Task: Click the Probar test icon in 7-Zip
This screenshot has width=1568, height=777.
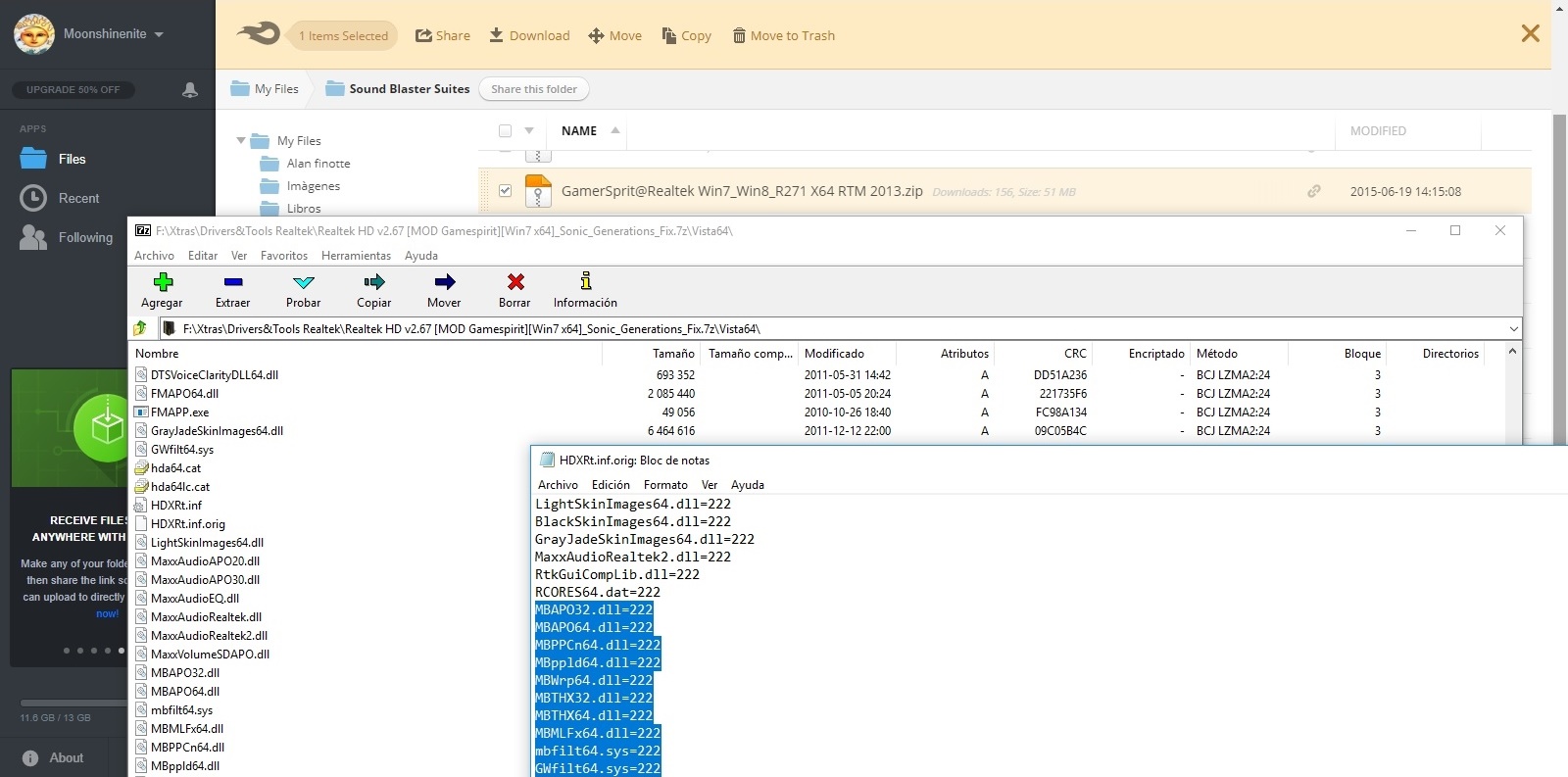Action: [x=304, y=282]
